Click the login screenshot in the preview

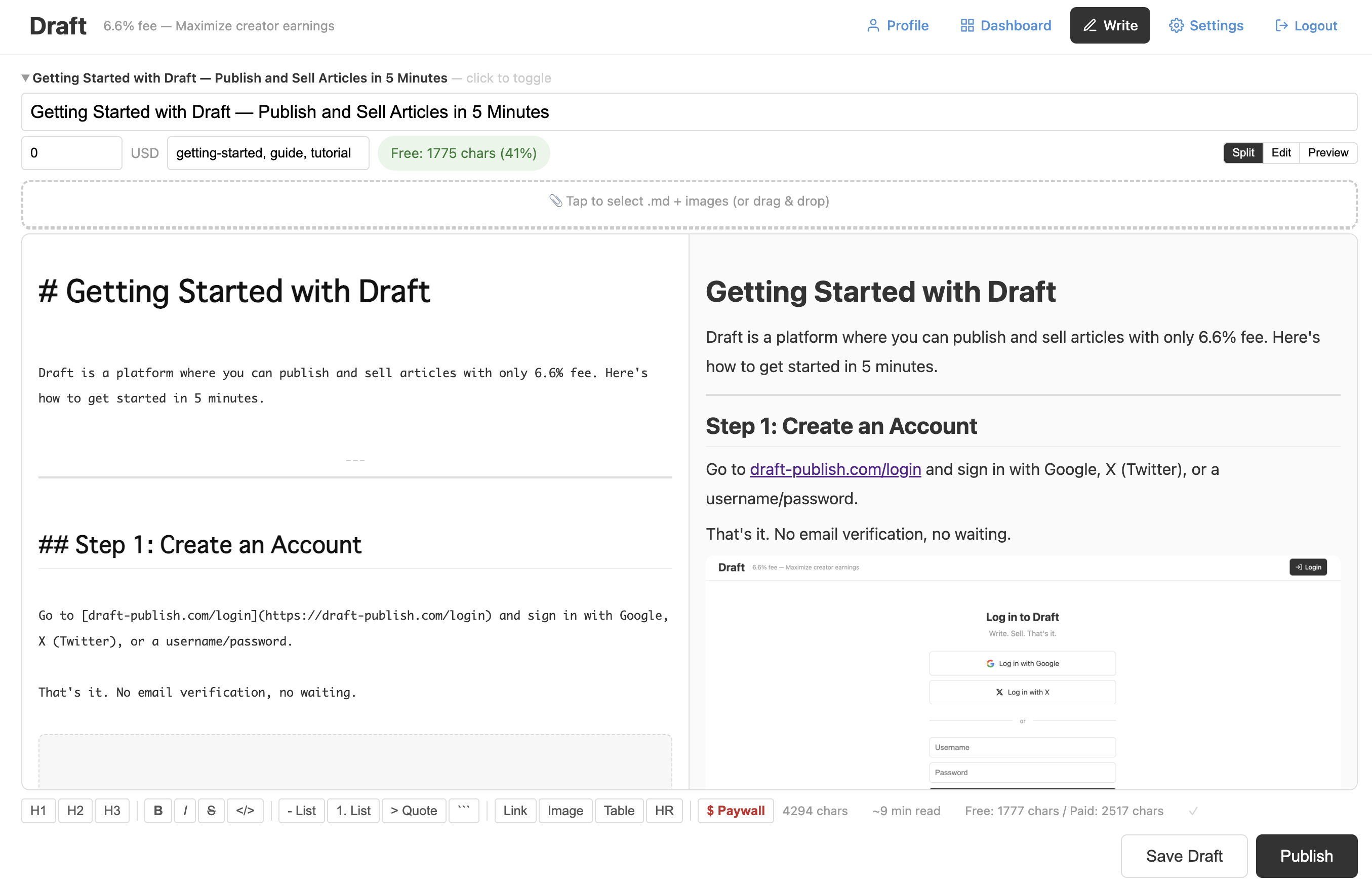click(1023, 672)
